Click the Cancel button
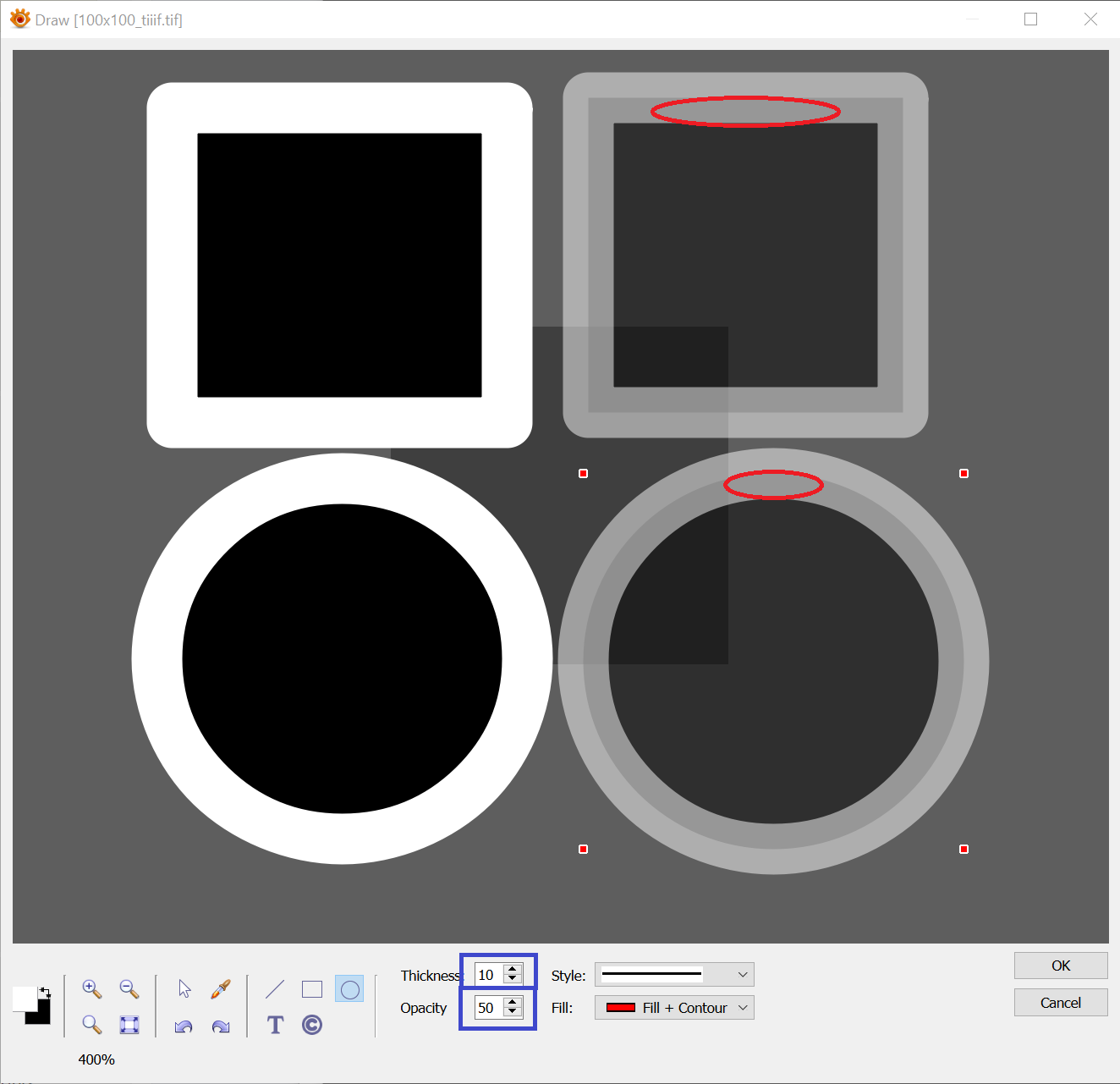The height and width of the screenshot is (1084, 1120). (1061, 1002)
